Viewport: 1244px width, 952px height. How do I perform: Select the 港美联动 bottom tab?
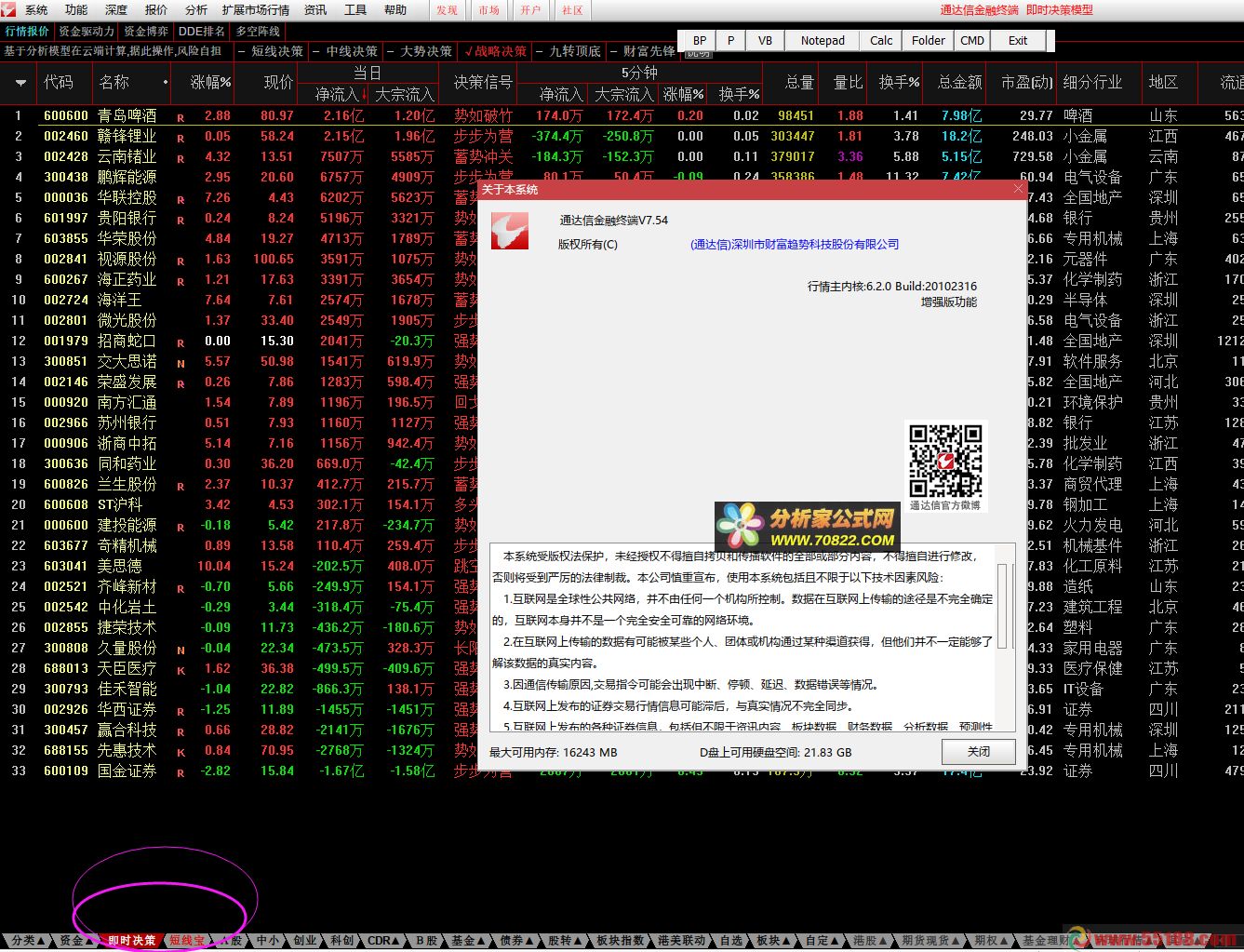pyautogui.click(x=681, y=941)
